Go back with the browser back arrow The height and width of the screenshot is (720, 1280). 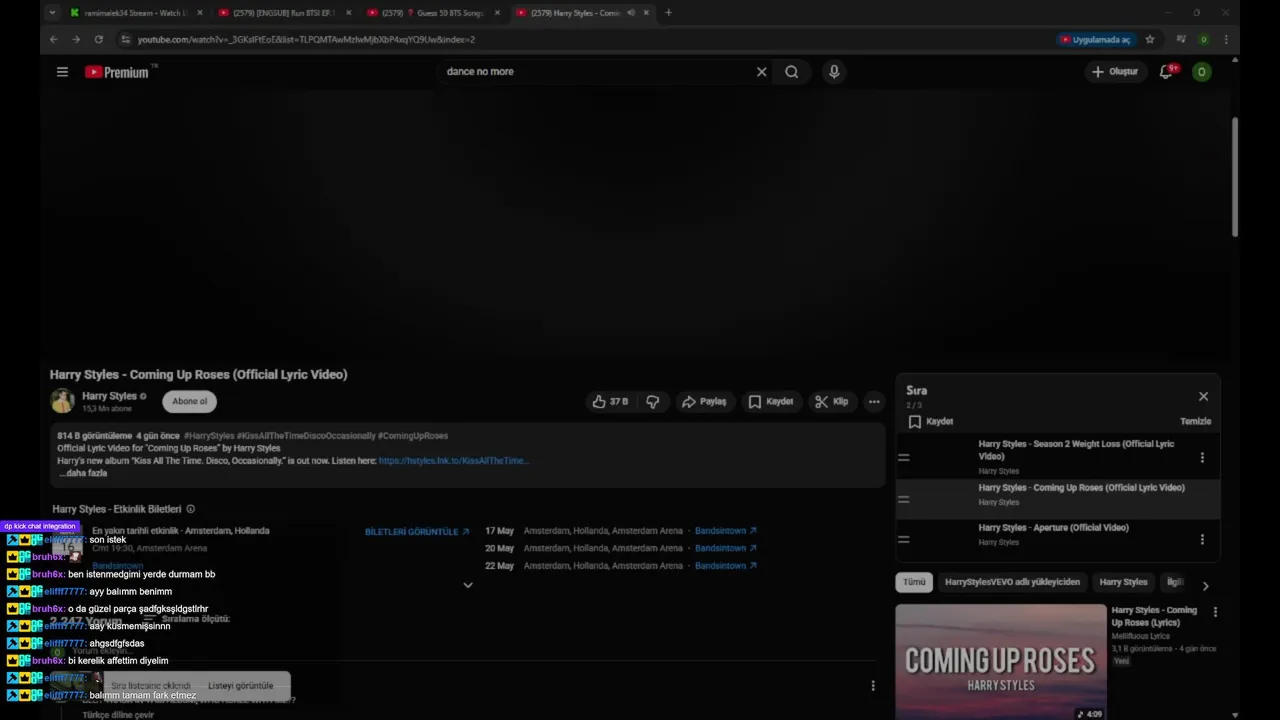coord(54,39)
